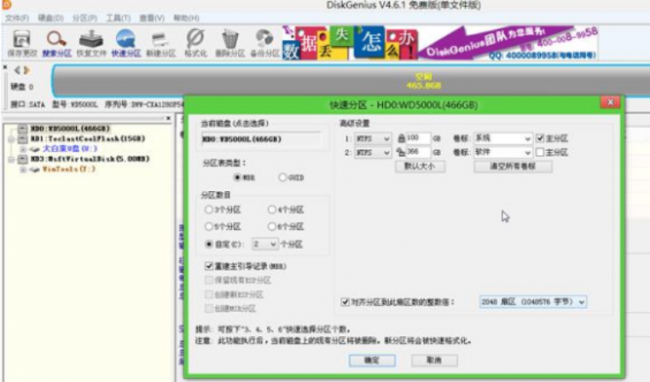Collapse the HD3 MsftVirtualDisk tree node
The image size is (650, 382).
tap(12, 159)
